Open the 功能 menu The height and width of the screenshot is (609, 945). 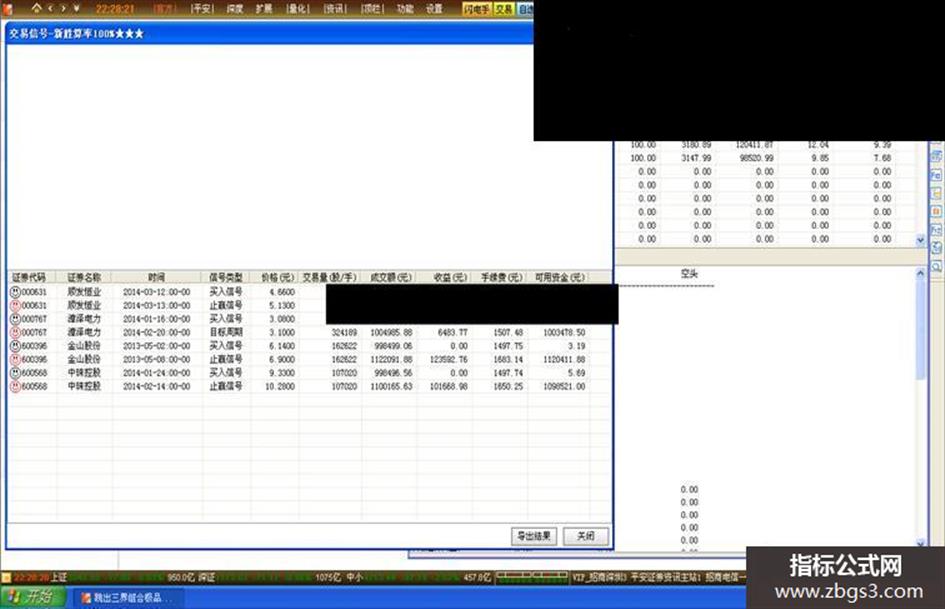point(405,8)
